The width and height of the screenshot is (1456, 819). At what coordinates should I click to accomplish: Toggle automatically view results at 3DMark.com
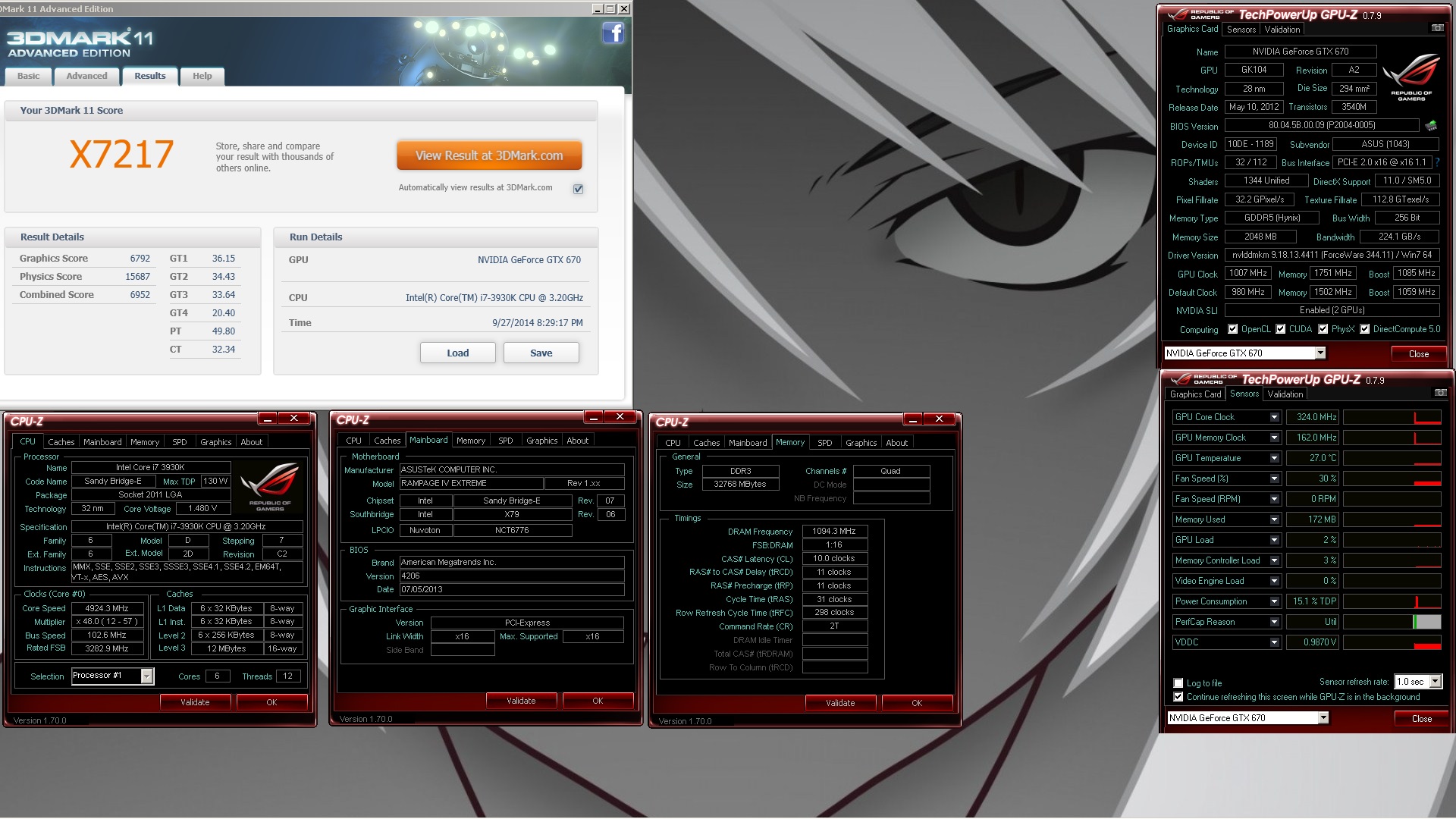click(579, 189)
